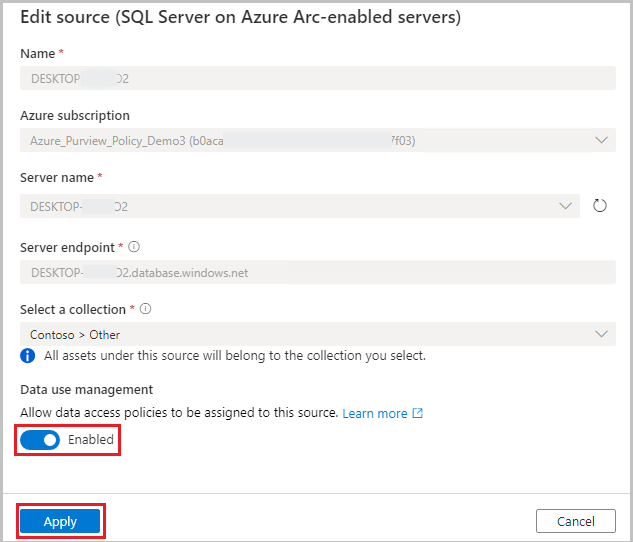Click the Cancel button

click(x=575, y=521)
